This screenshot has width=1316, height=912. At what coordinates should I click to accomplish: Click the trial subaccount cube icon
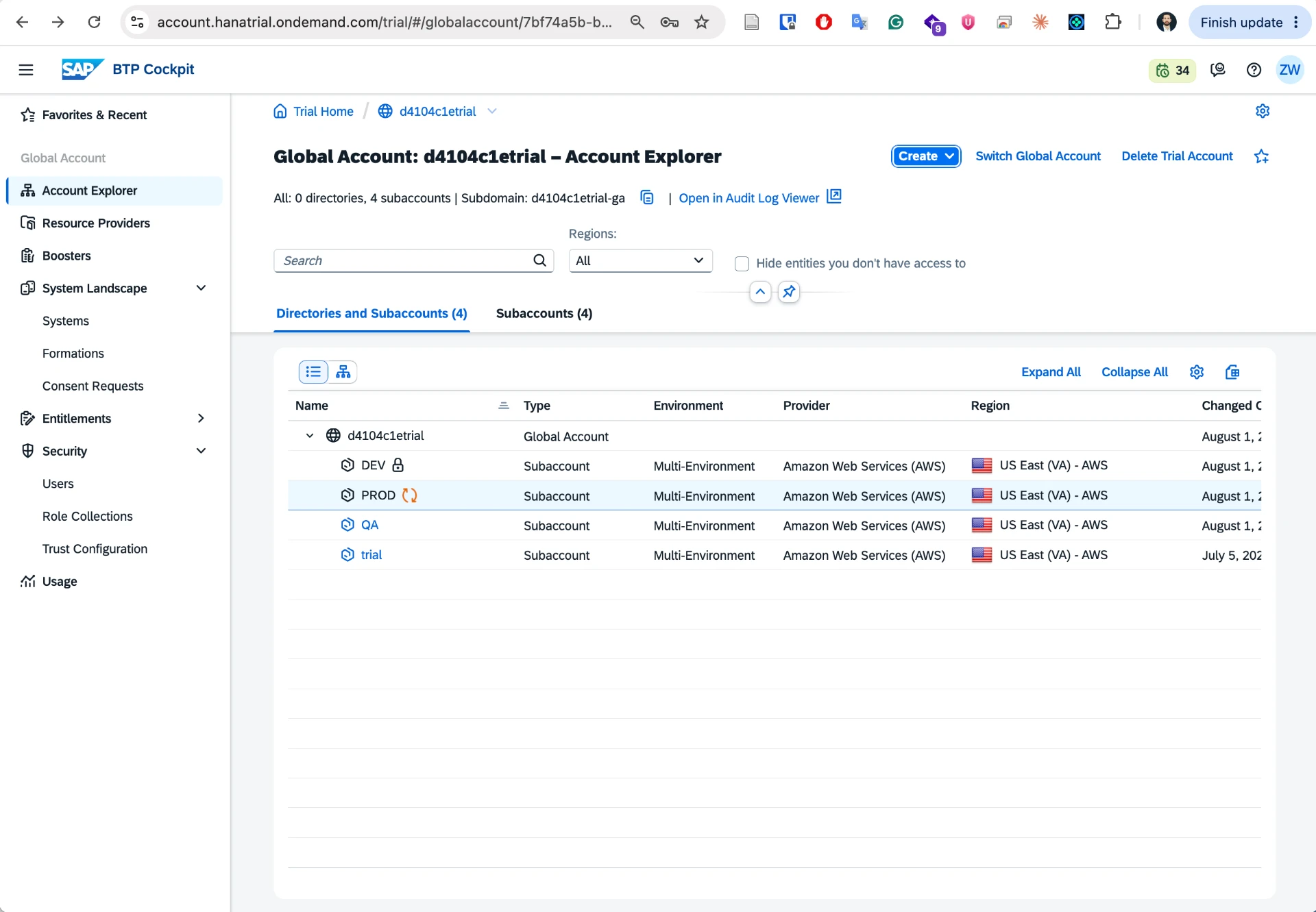348,555
